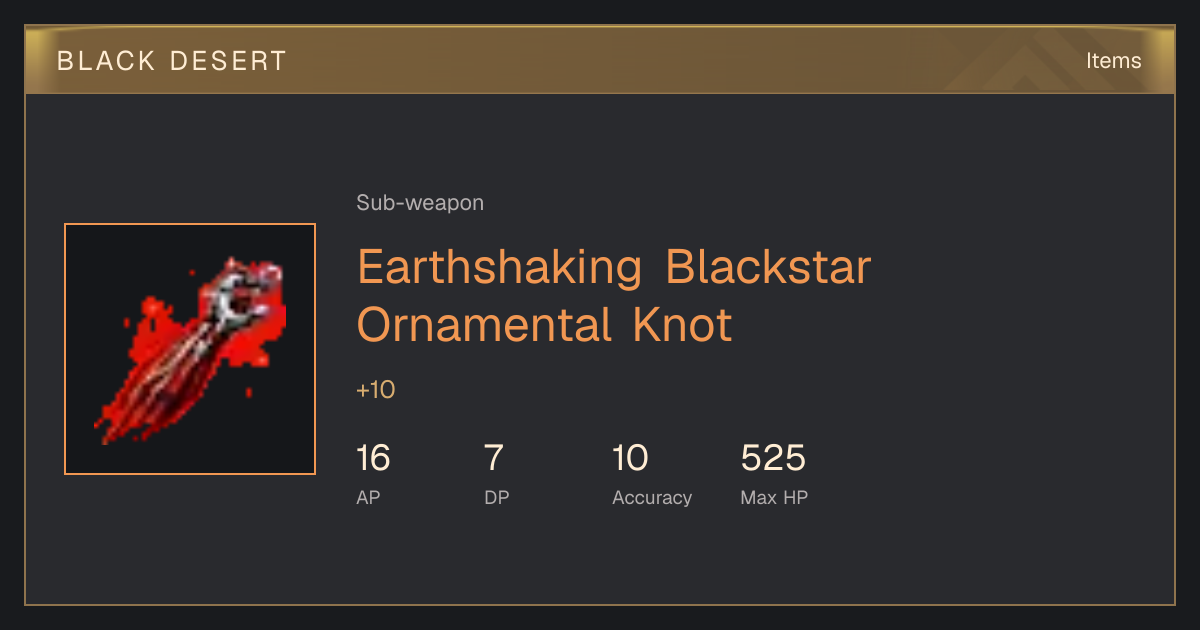The image size is (1200, 630).
Task: Select the 10 Accuracy value
Action: tap(631, 459)
